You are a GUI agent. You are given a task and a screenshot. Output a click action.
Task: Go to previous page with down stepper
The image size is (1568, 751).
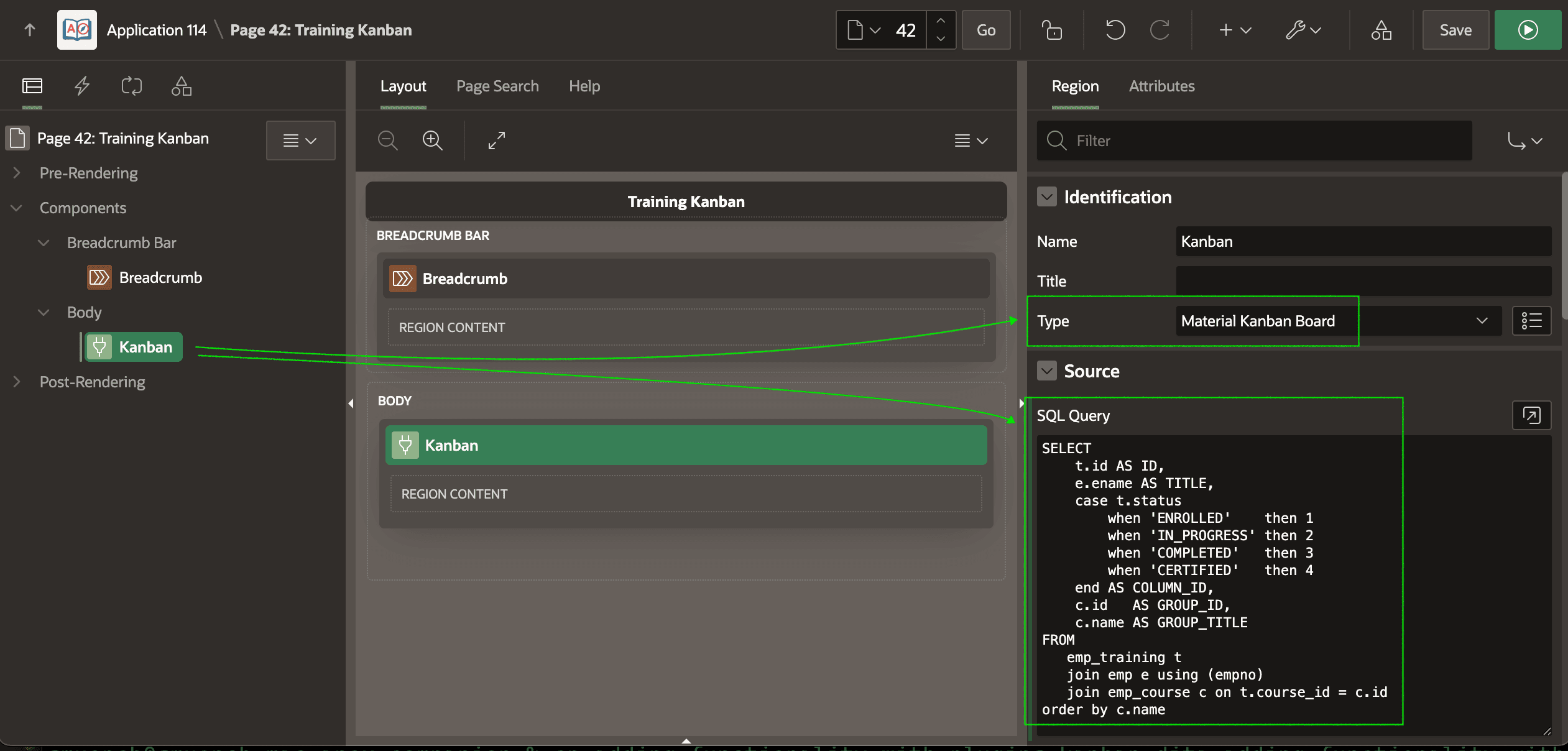click(x=941, y=39)
